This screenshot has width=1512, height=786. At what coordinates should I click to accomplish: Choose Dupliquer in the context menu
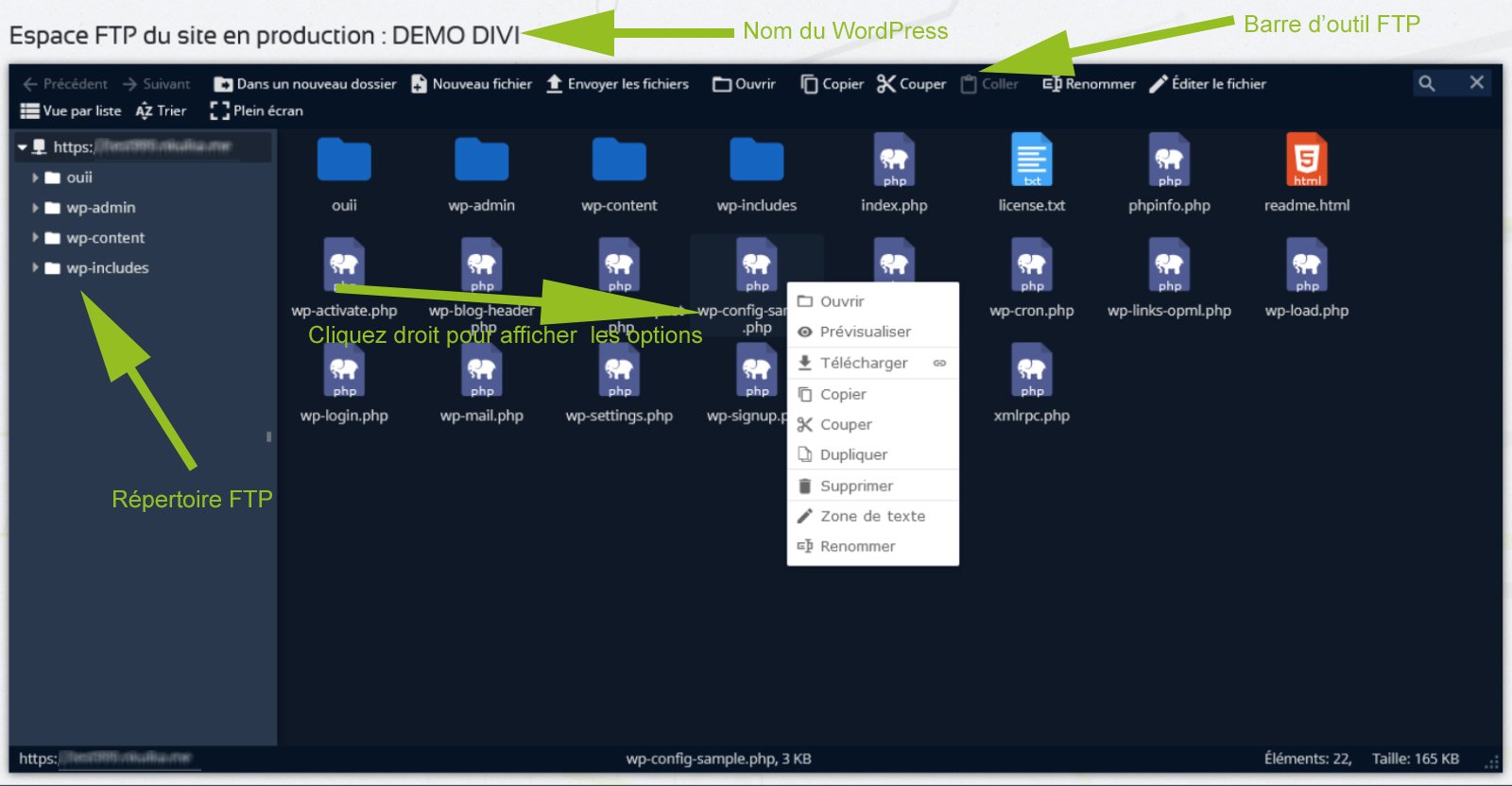(x=873, y=454)
